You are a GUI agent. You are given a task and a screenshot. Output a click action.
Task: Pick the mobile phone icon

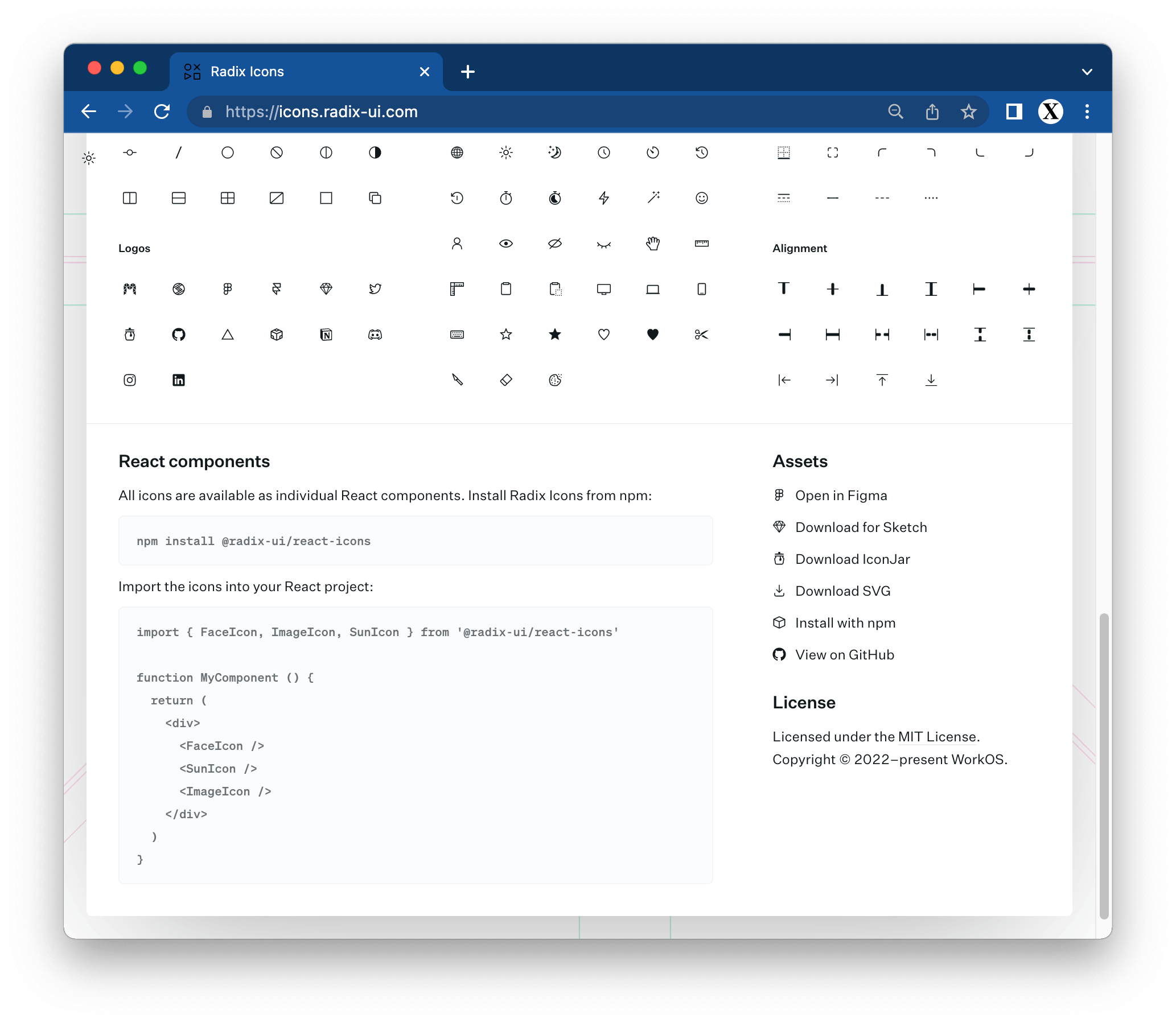(x=701, y=289)
